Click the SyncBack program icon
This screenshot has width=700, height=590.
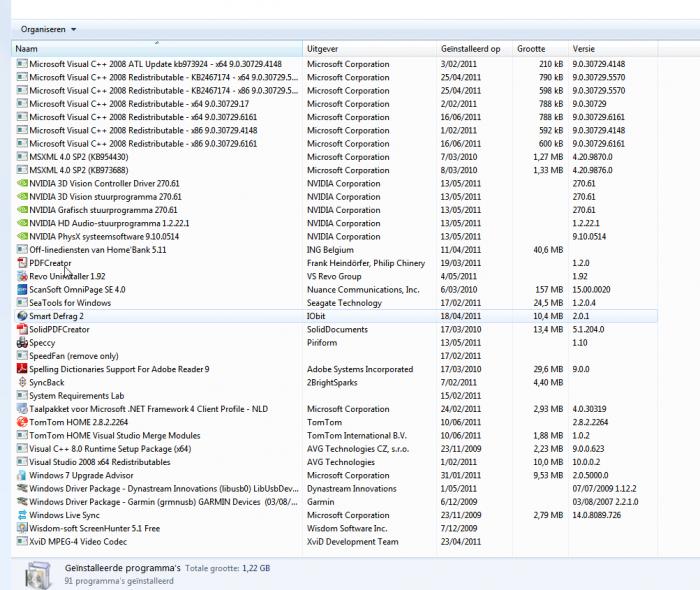click(22, 382)
